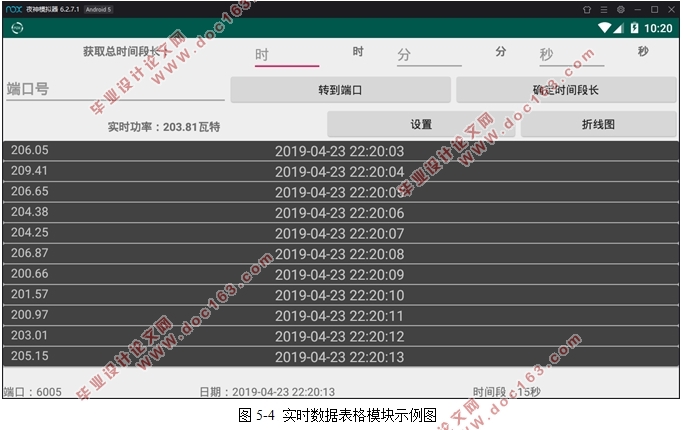Open Nox settings gear icon

click(x=621, y=9)
